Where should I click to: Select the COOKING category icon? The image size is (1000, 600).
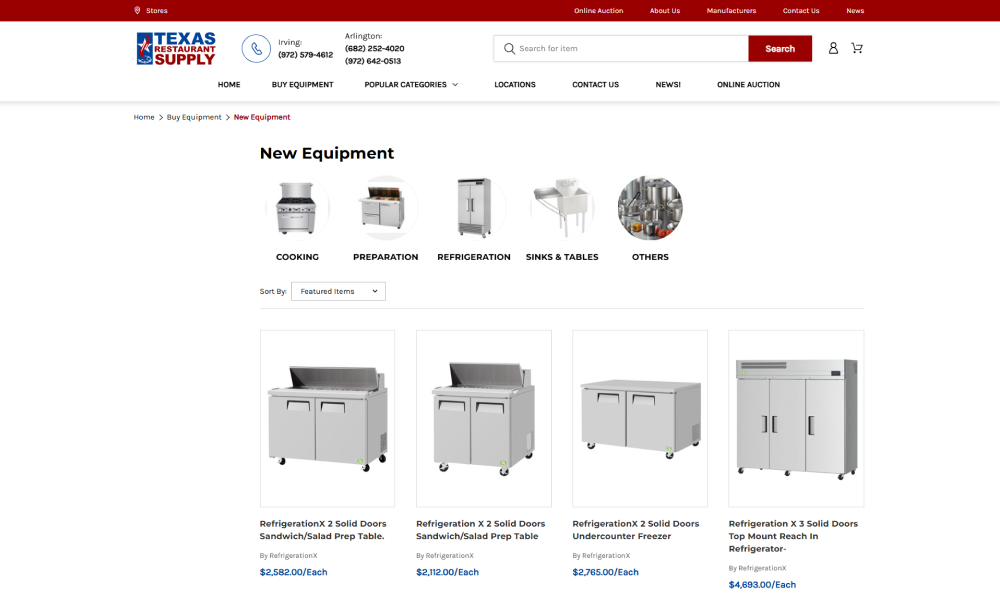297,208
